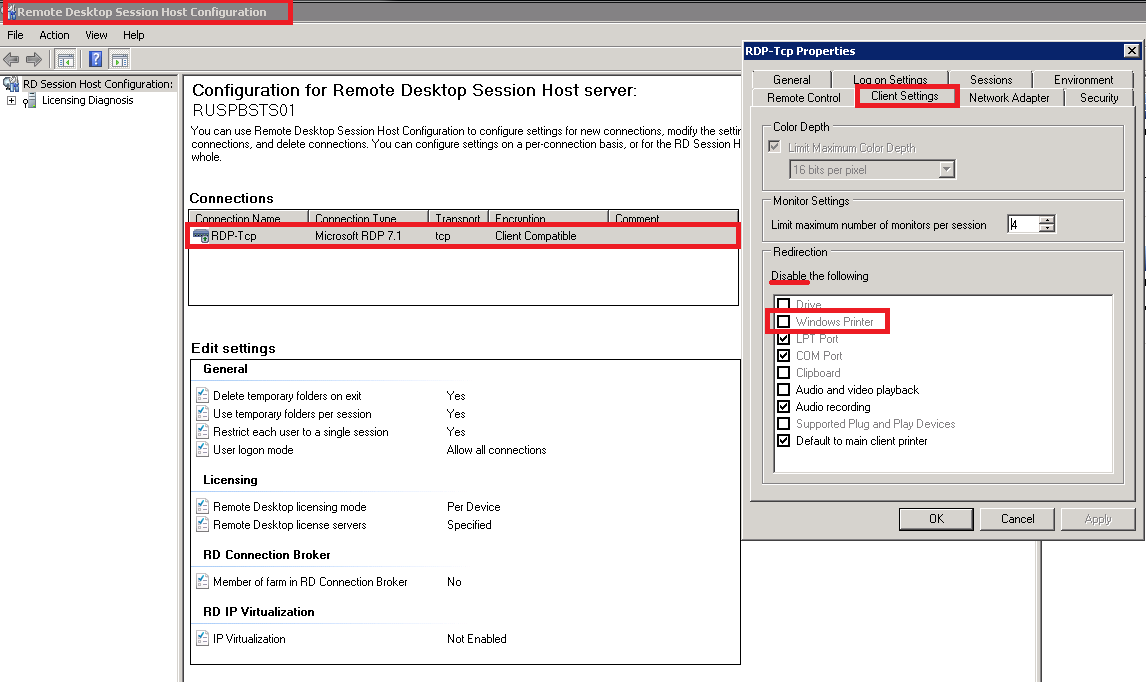Click the OK button

point(936,519)
